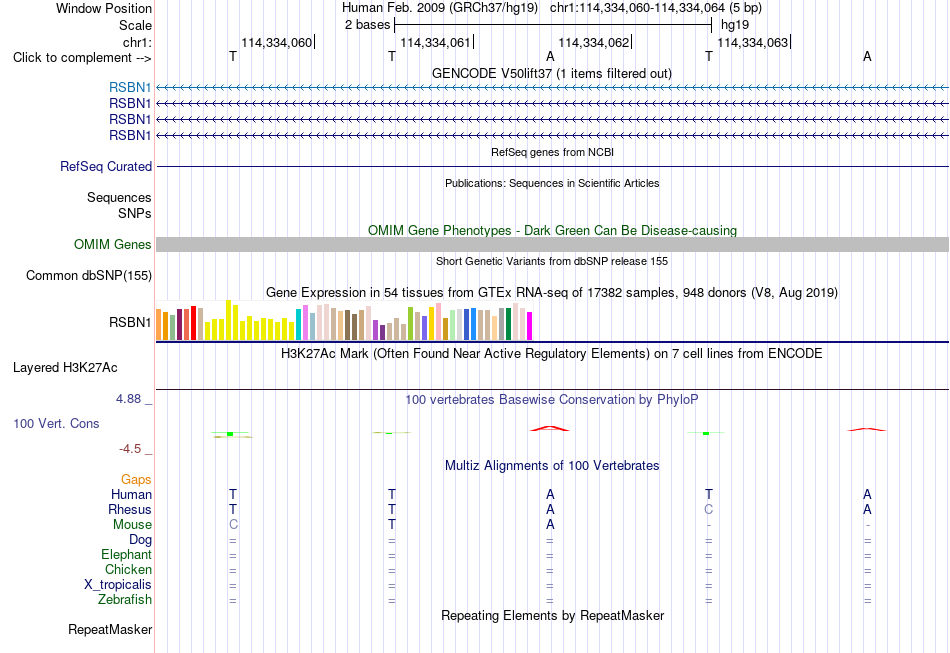The height and width of the screenshot is (653, 950).
Task: Click the horizontal scale bar line
Action: tap(553, 25)
